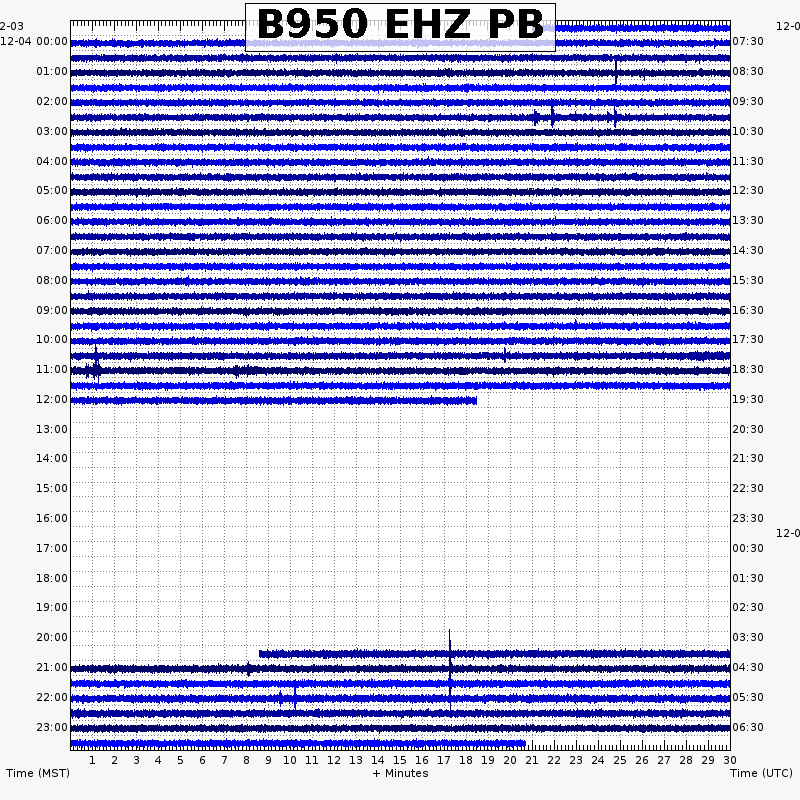Viewport: 800px width, 800px height.
Task: Select minute 17 on the bottom axis
Action: [444, 761]
